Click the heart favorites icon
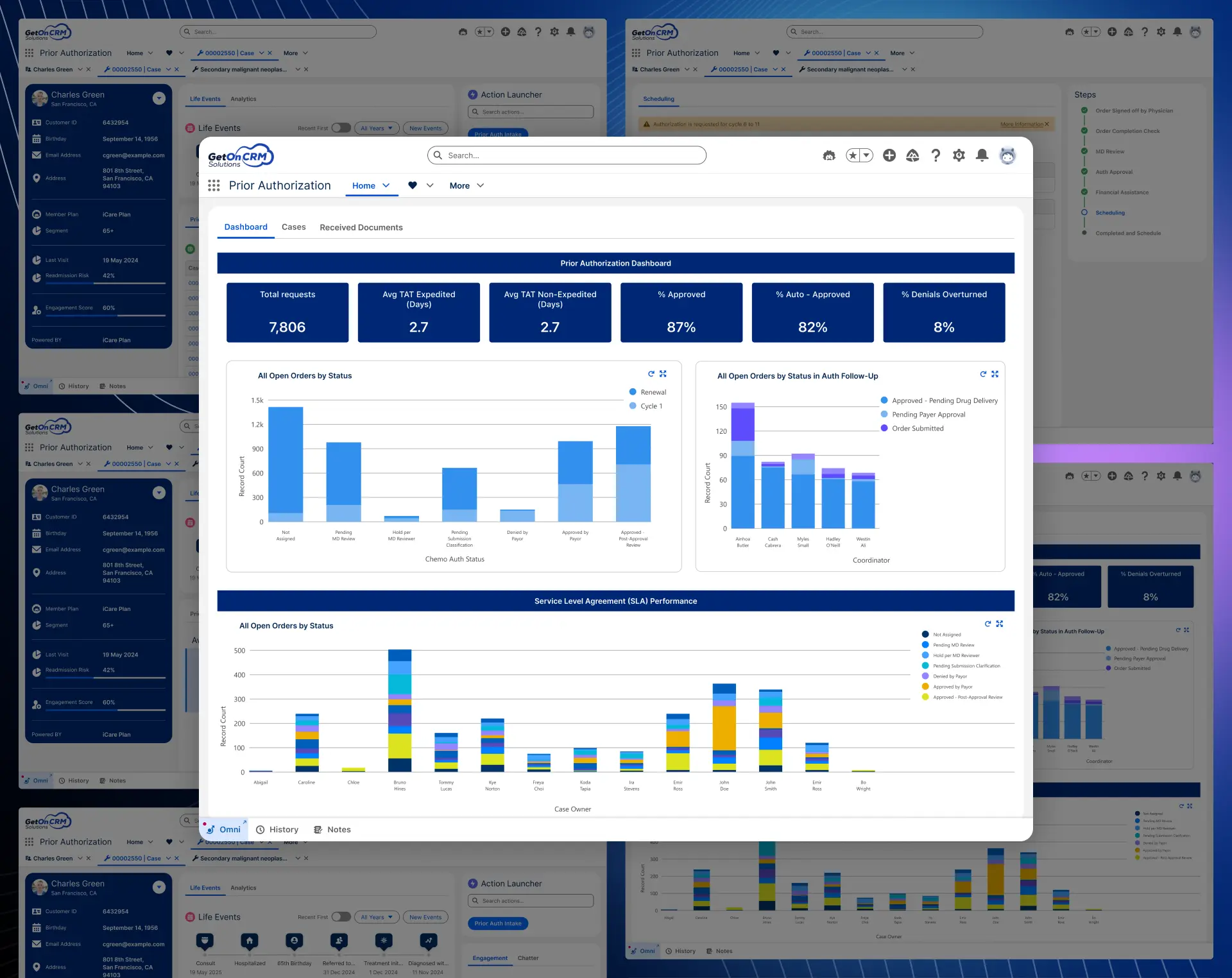Screen dimensions: 1232x978 tap(413, 185)
